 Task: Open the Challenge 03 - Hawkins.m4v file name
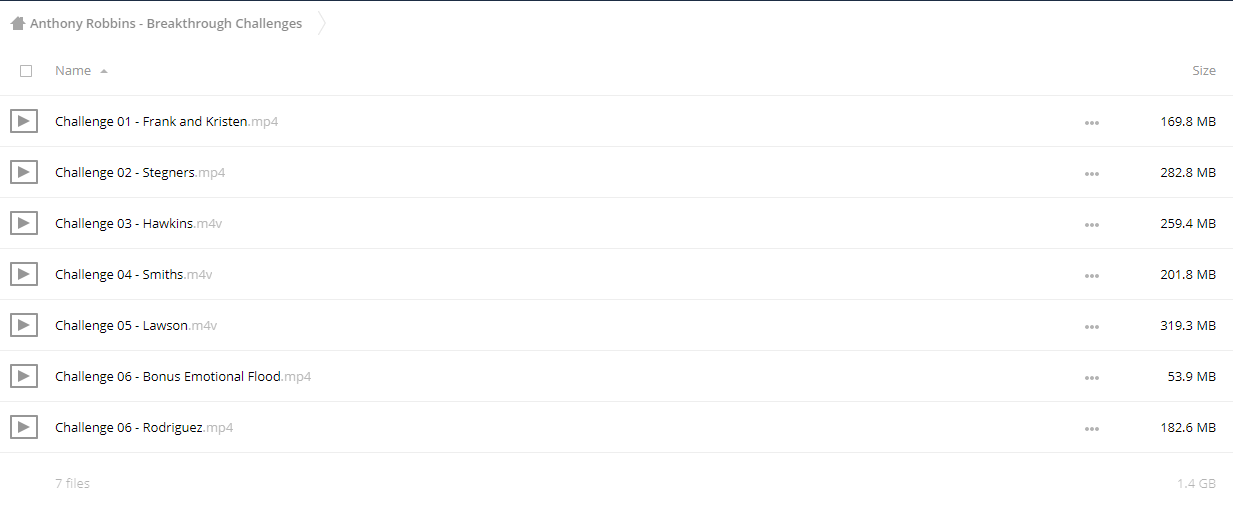(x=138, y=223)
